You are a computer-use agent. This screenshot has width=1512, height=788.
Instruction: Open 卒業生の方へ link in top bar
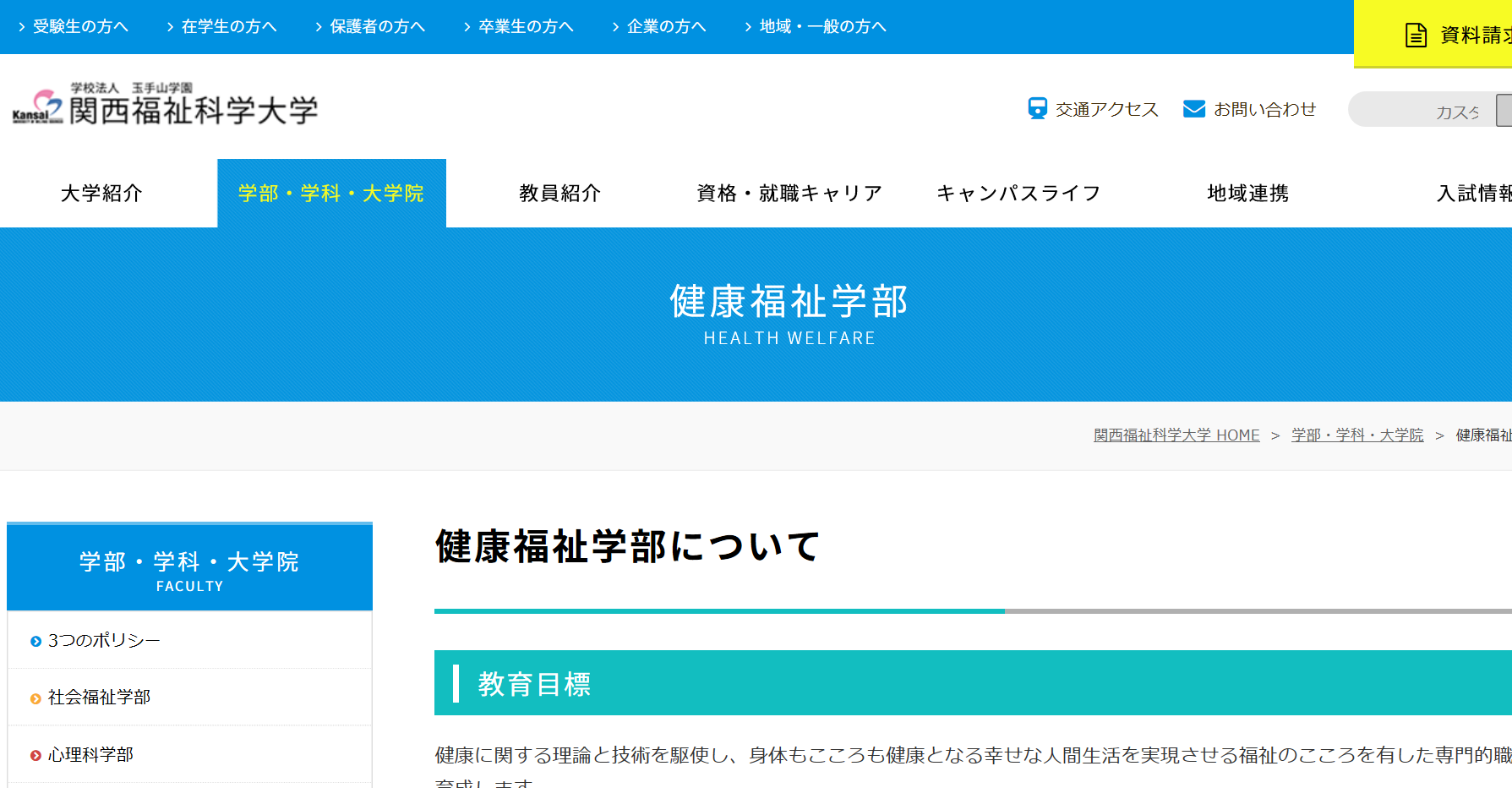click(526, 27)
